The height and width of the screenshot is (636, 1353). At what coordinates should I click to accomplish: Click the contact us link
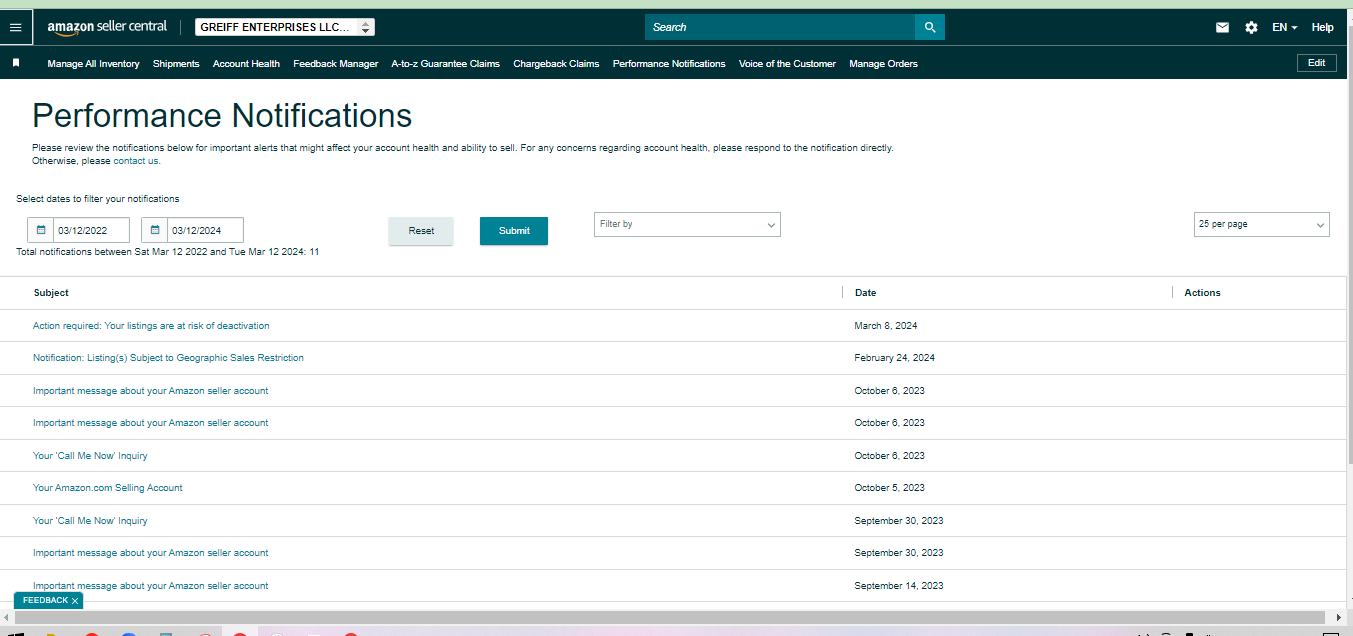tap(136, 161)
